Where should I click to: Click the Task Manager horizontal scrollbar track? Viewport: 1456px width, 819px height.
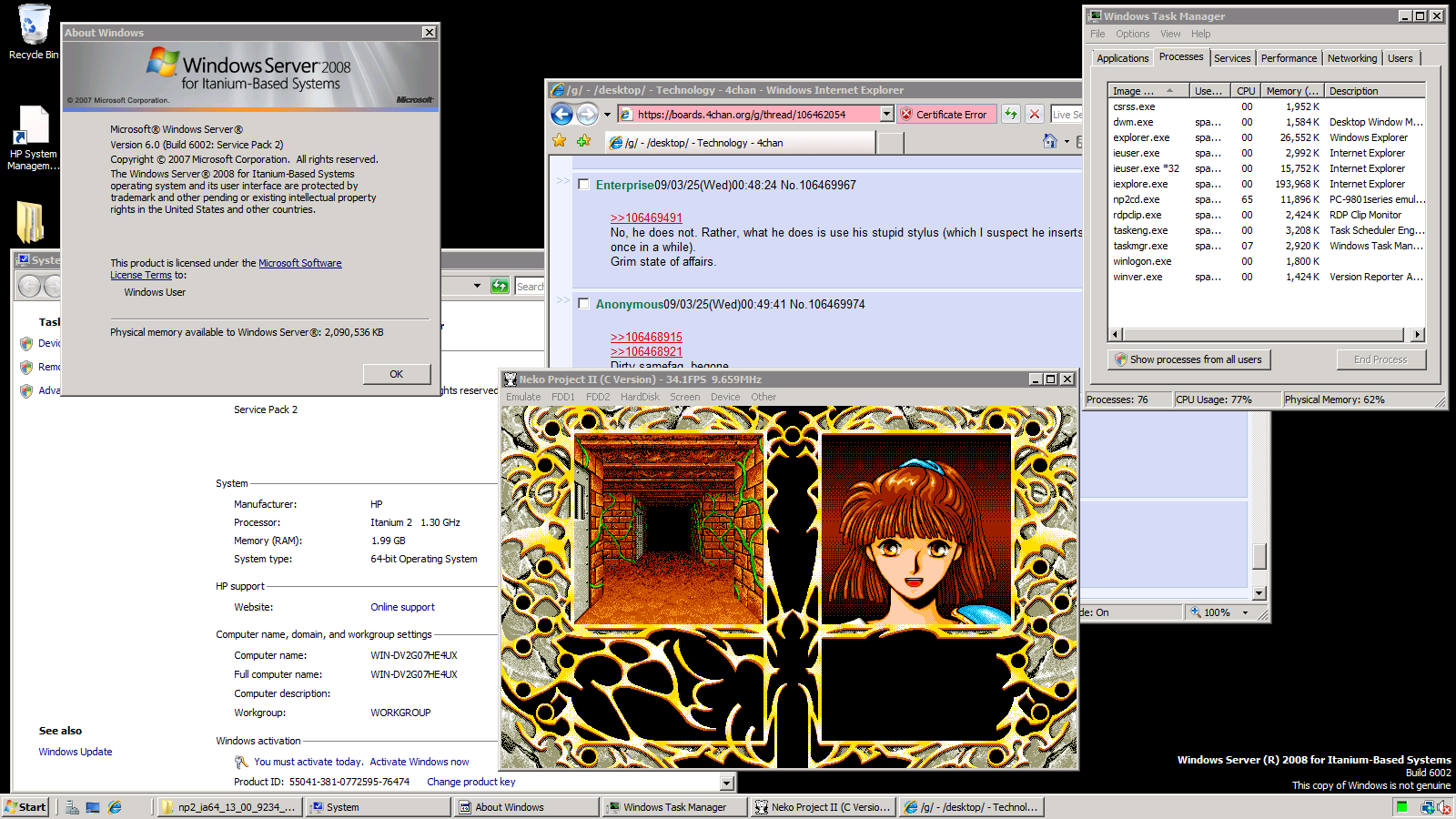[x=1265, y=335]
